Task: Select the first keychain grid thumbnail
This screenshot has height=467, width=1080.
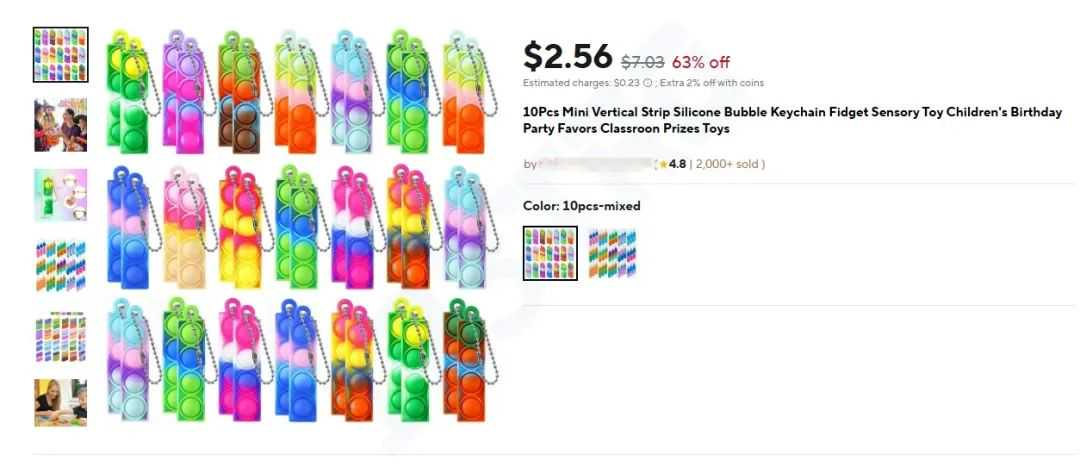Action: point(61,54)
